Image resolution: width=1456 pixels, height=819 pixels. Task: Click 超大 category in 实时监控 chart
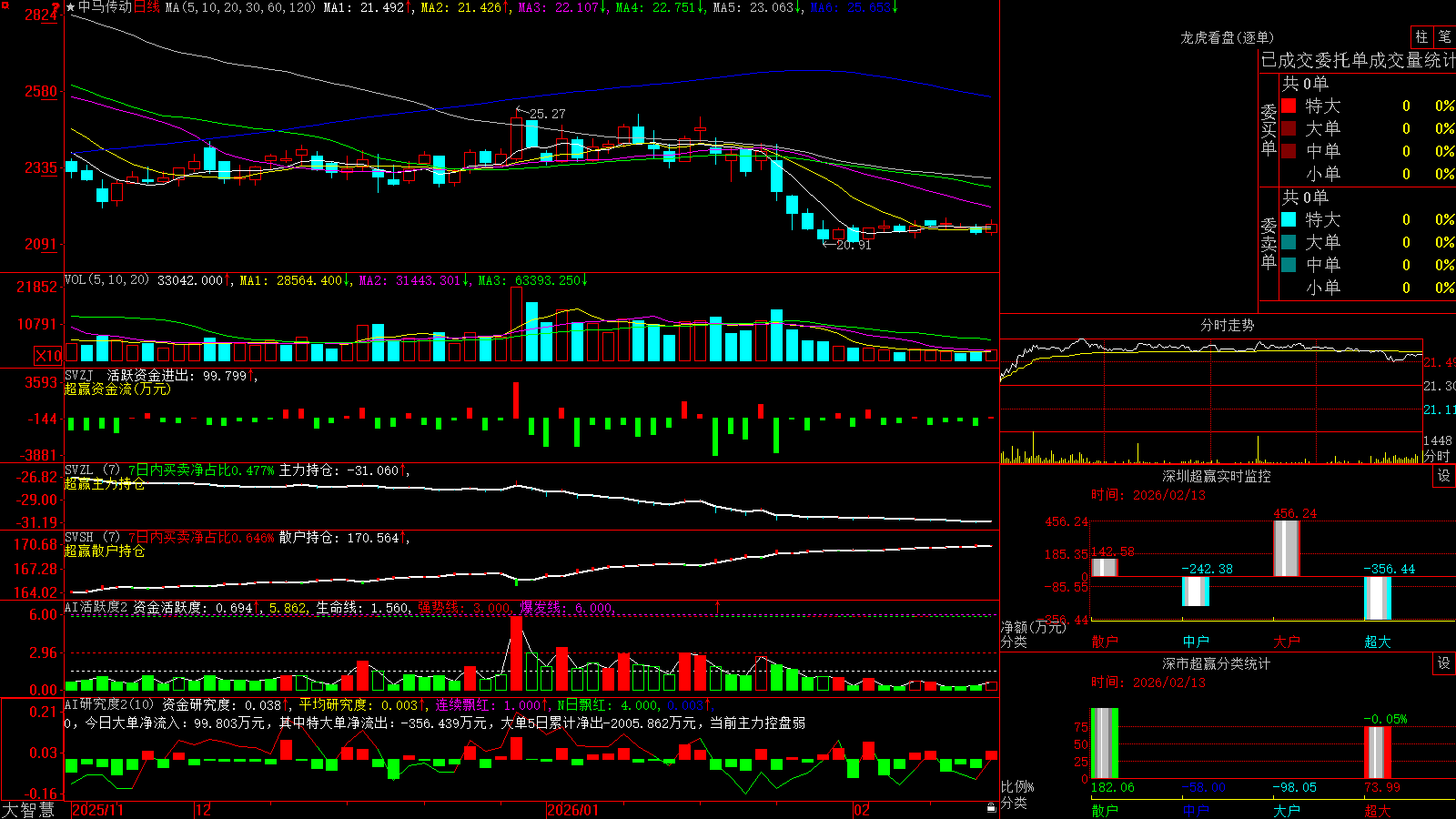tap(1377, 642)
